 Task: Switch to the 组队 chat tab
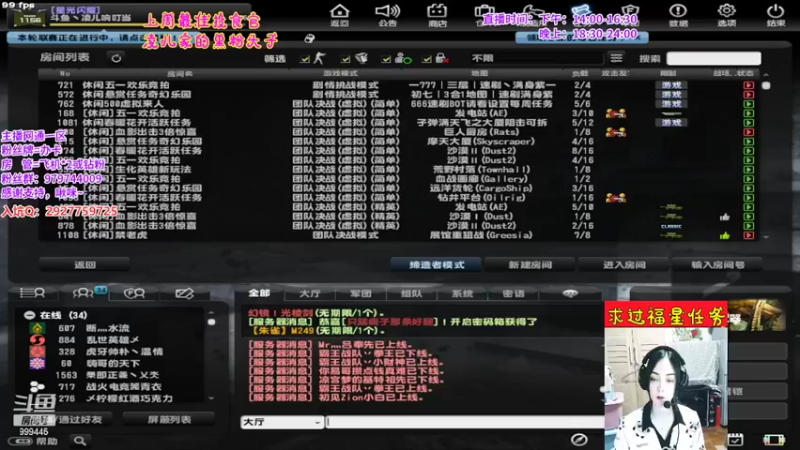412,293
